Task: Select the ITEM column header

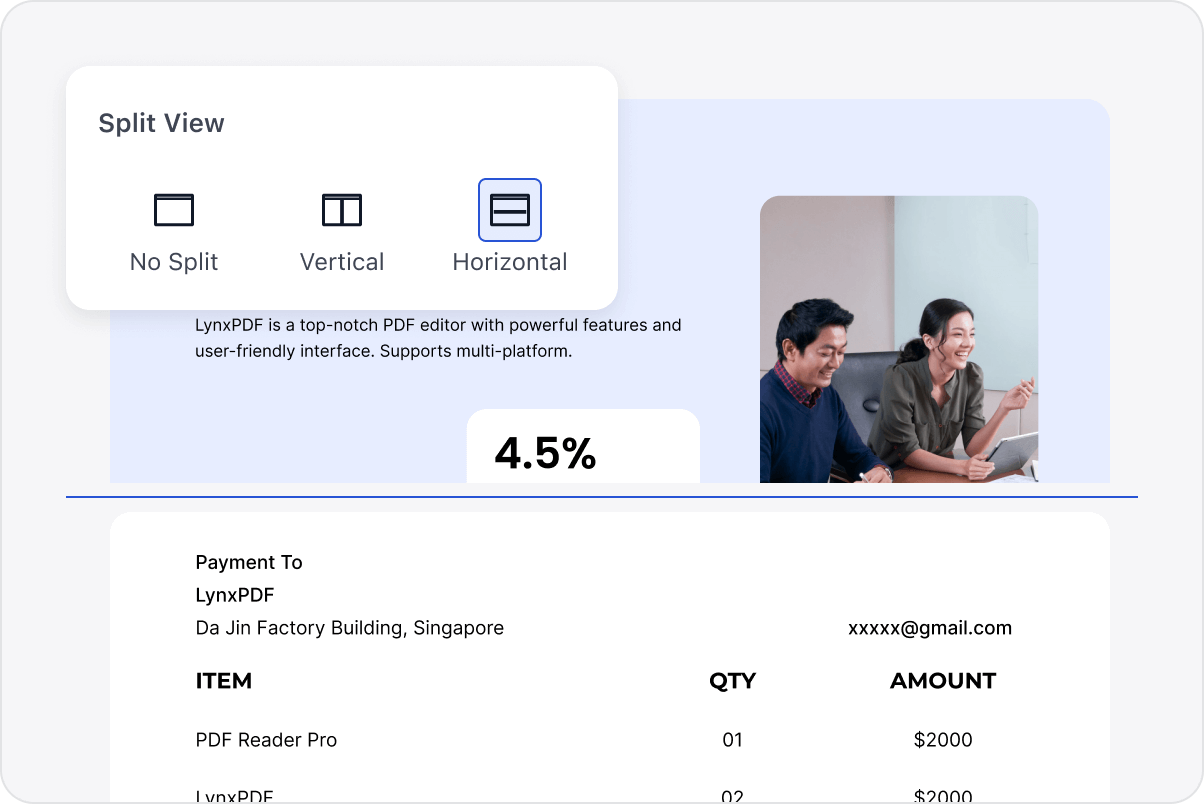Action: 224,681
